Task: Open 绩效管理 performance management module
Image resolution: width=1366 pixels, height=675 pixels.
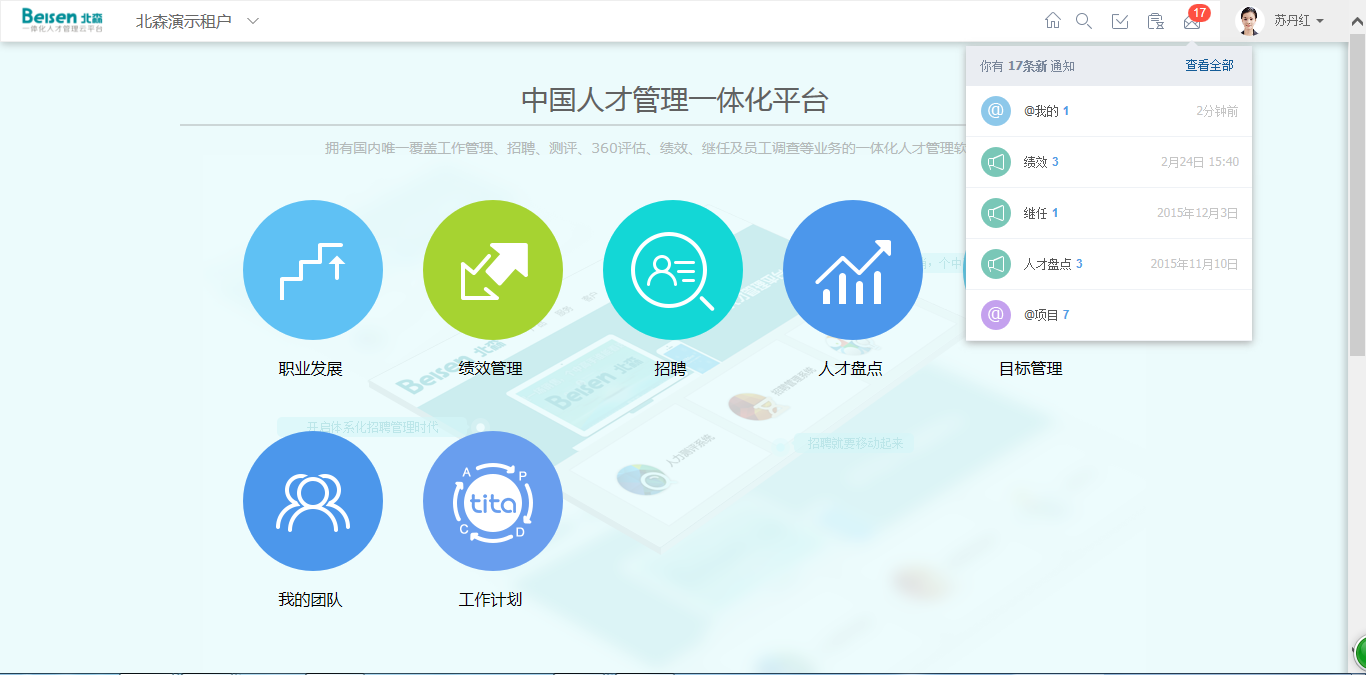Action: [x=492, y=270]
